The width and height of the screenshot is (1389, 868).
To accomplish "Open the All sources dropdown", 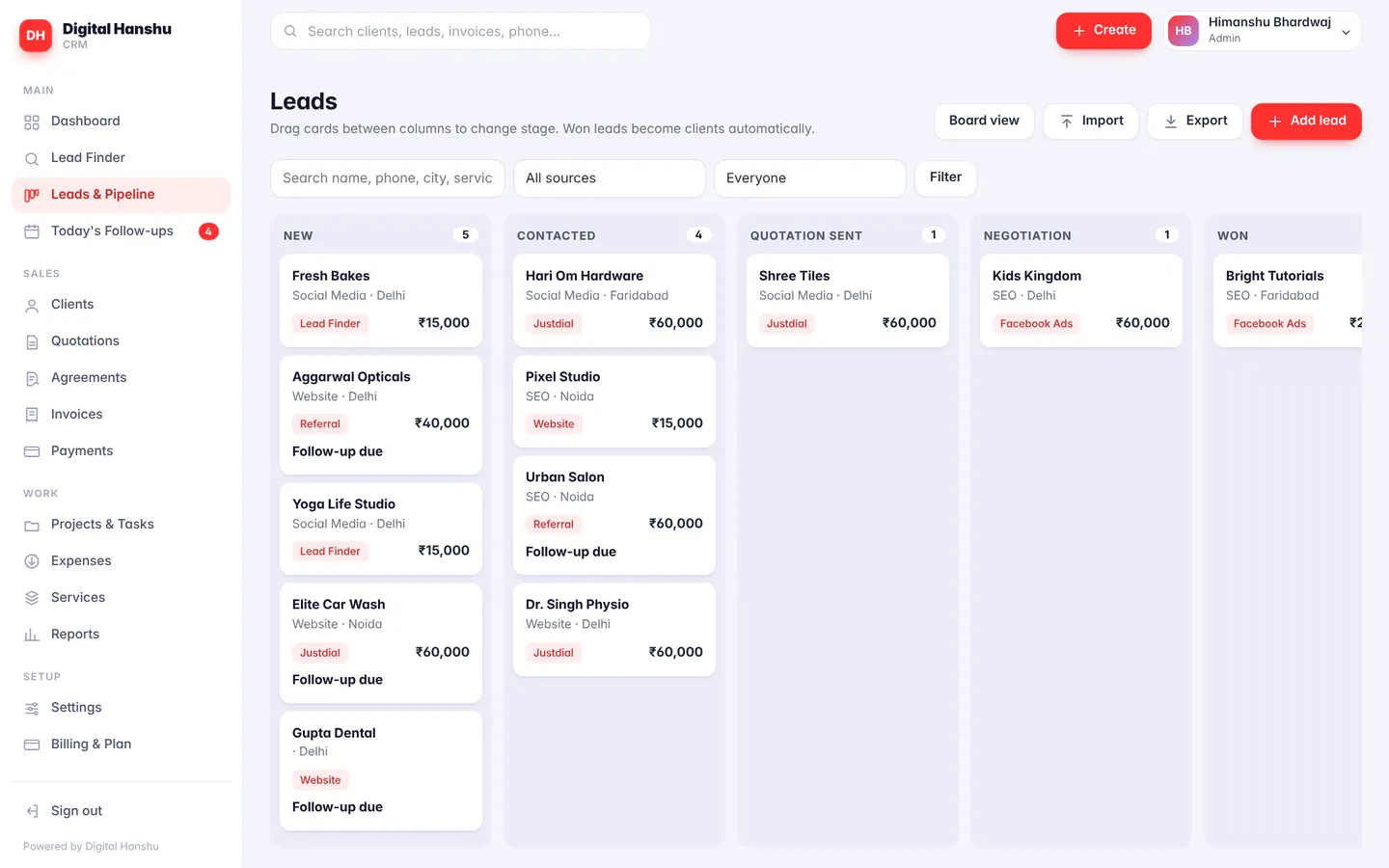I will coord(610,178).
